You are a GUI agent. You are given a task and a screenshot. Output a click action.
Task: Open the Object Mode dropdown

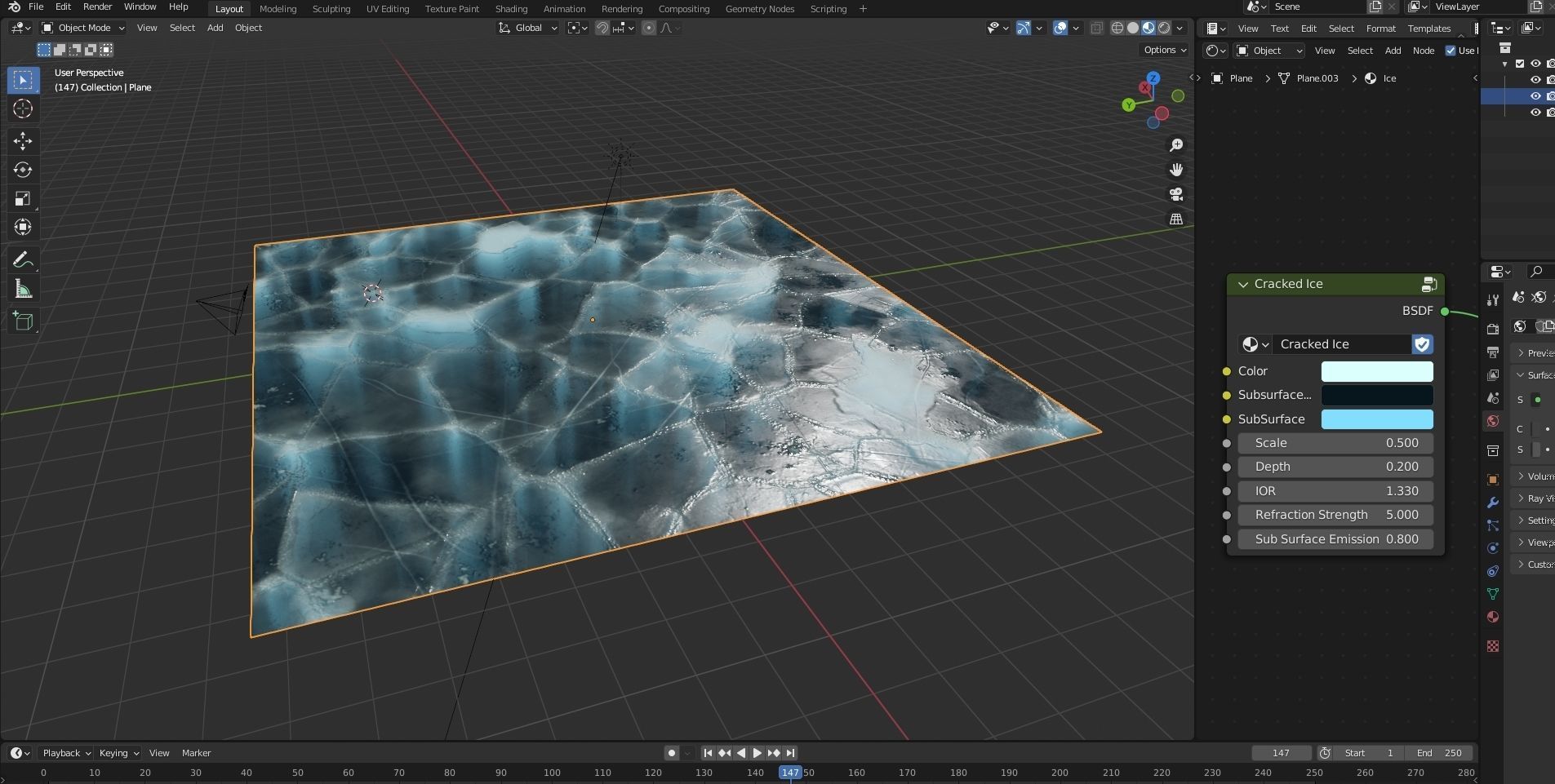(83, 28)
